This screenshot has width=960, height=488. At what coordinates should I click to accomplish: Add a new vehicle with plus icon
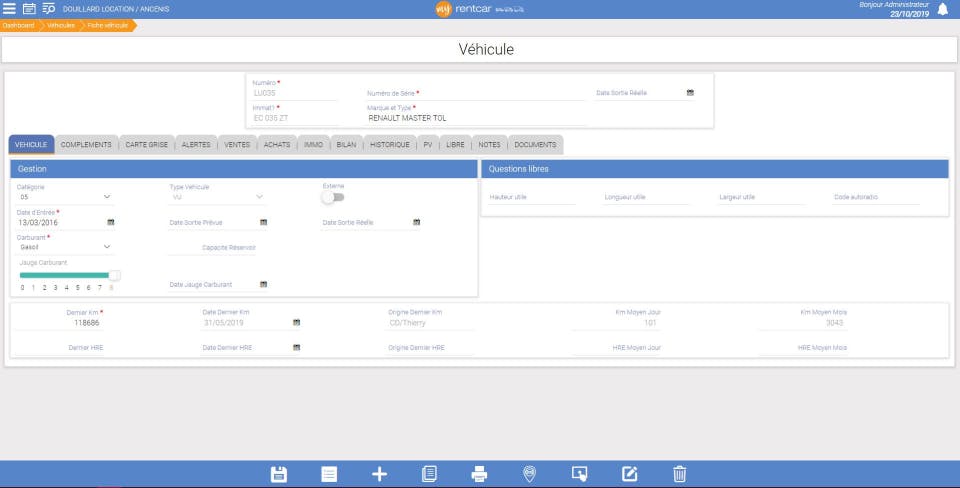tap(379, 474)
